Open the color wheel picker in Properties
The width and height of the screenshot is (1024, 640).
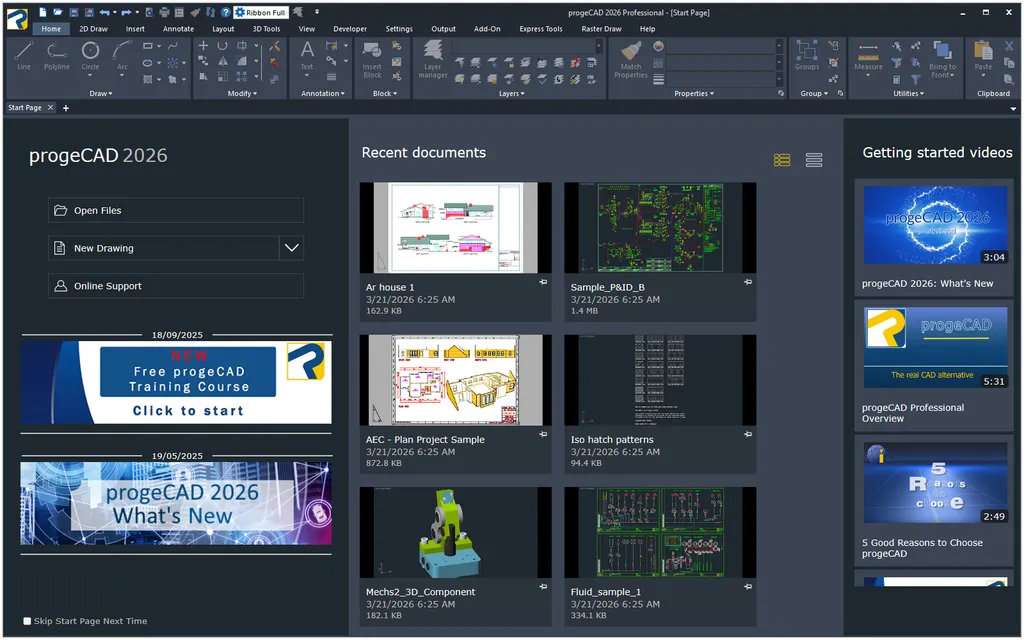[658, 46]
